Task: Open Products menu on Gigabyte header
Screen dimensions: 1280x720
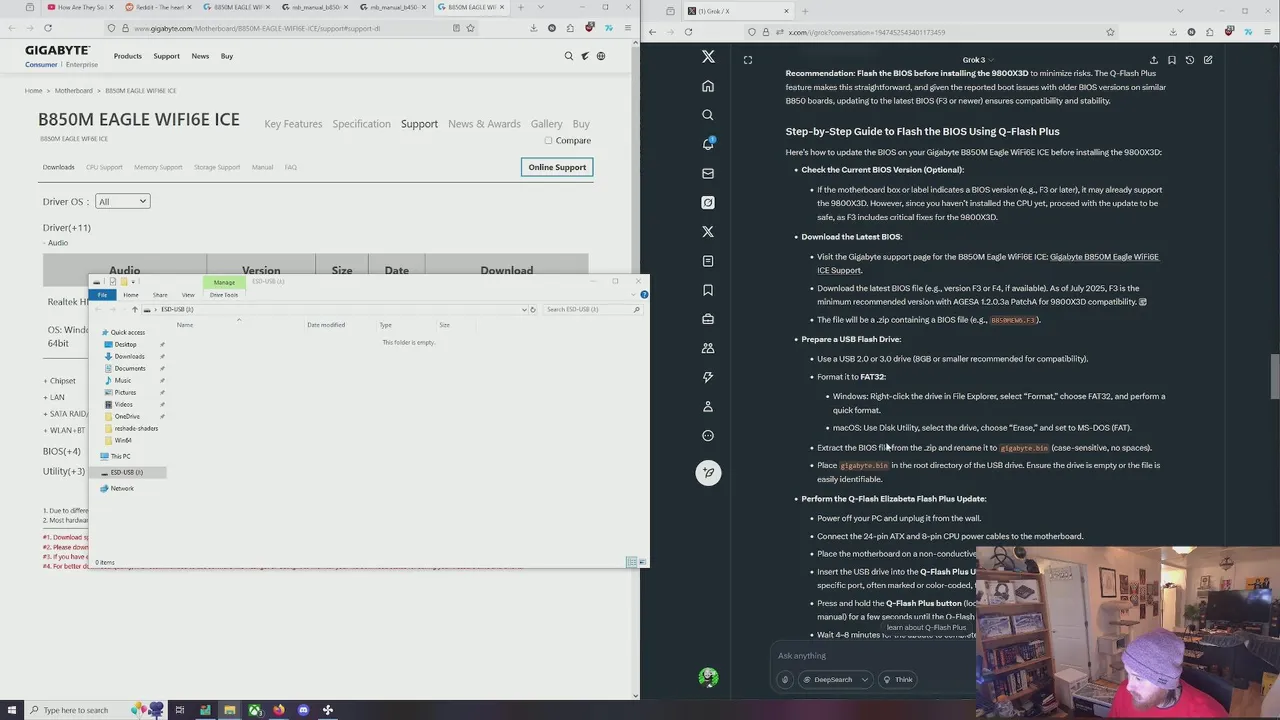Action: click(127, 56)
